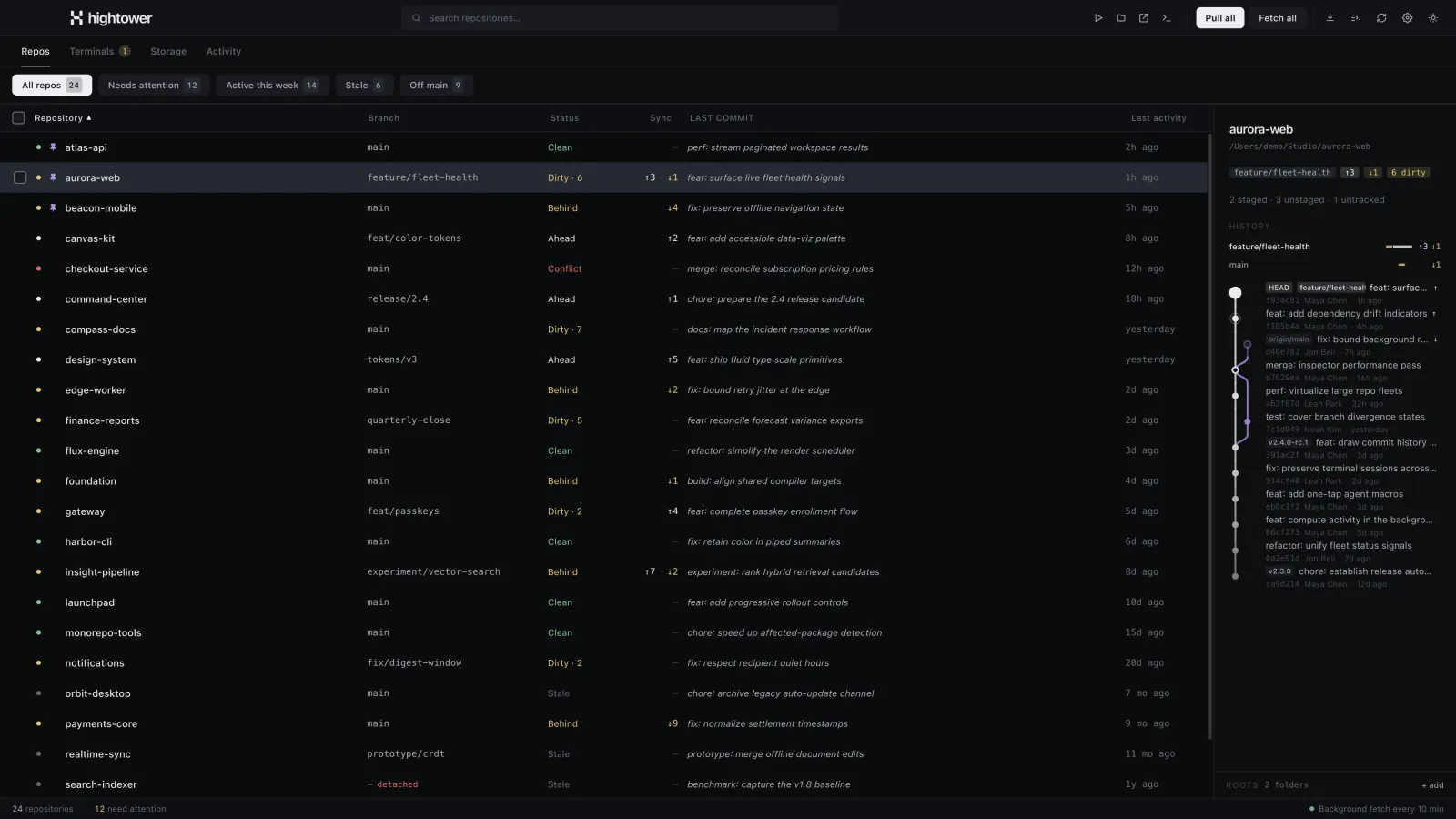Filter by Needs attention repos
The image size is (1456, 819).
[x=153, y=86]
